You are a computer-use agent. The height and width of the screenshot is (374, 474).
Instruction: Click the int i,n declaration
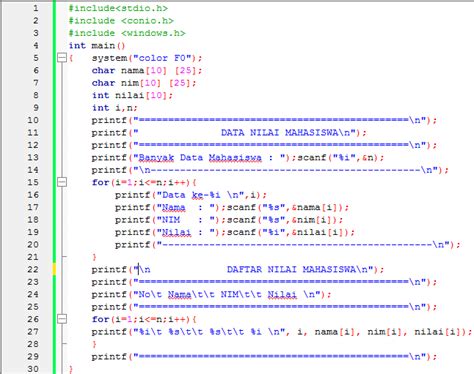pos(115,108)
